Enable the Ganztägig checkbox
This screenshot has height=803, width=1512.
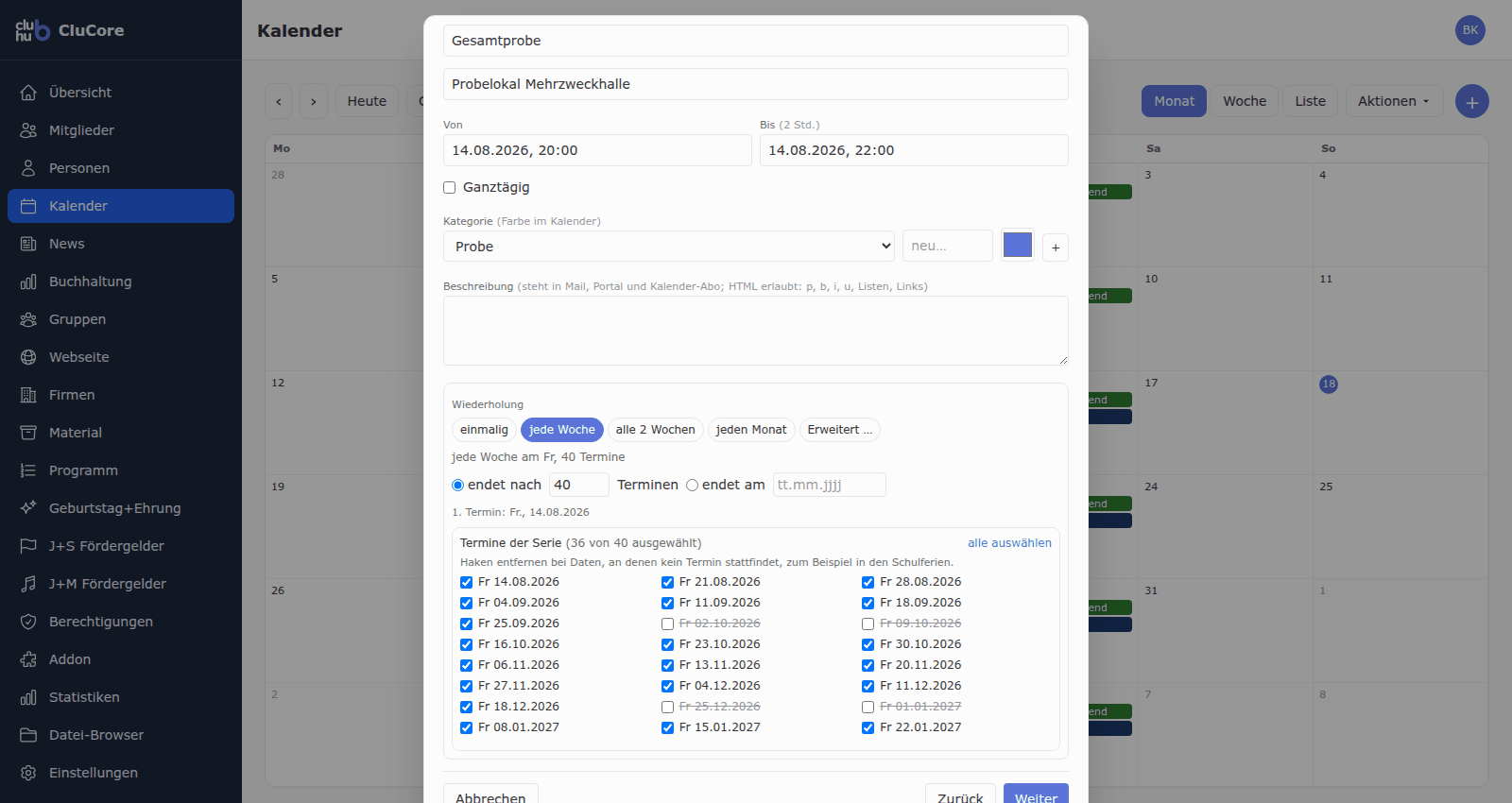[x=450, y=188]
